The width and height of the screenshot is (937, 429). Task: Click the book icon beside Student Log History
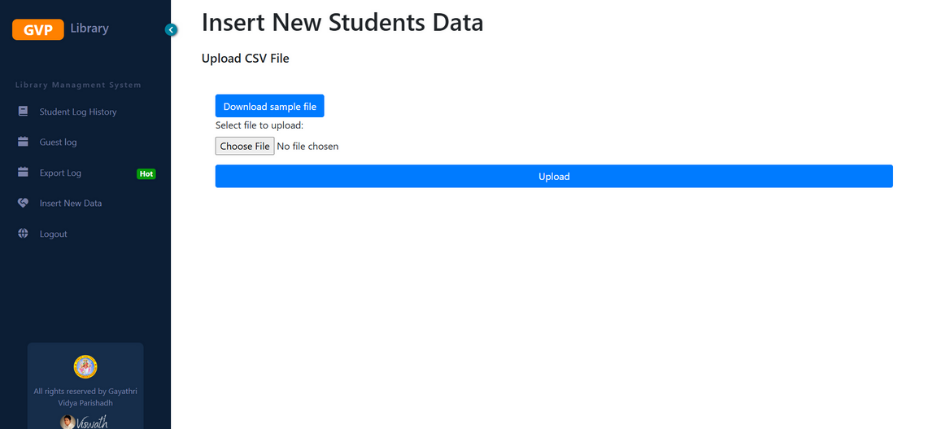click(x=23, y=111)
